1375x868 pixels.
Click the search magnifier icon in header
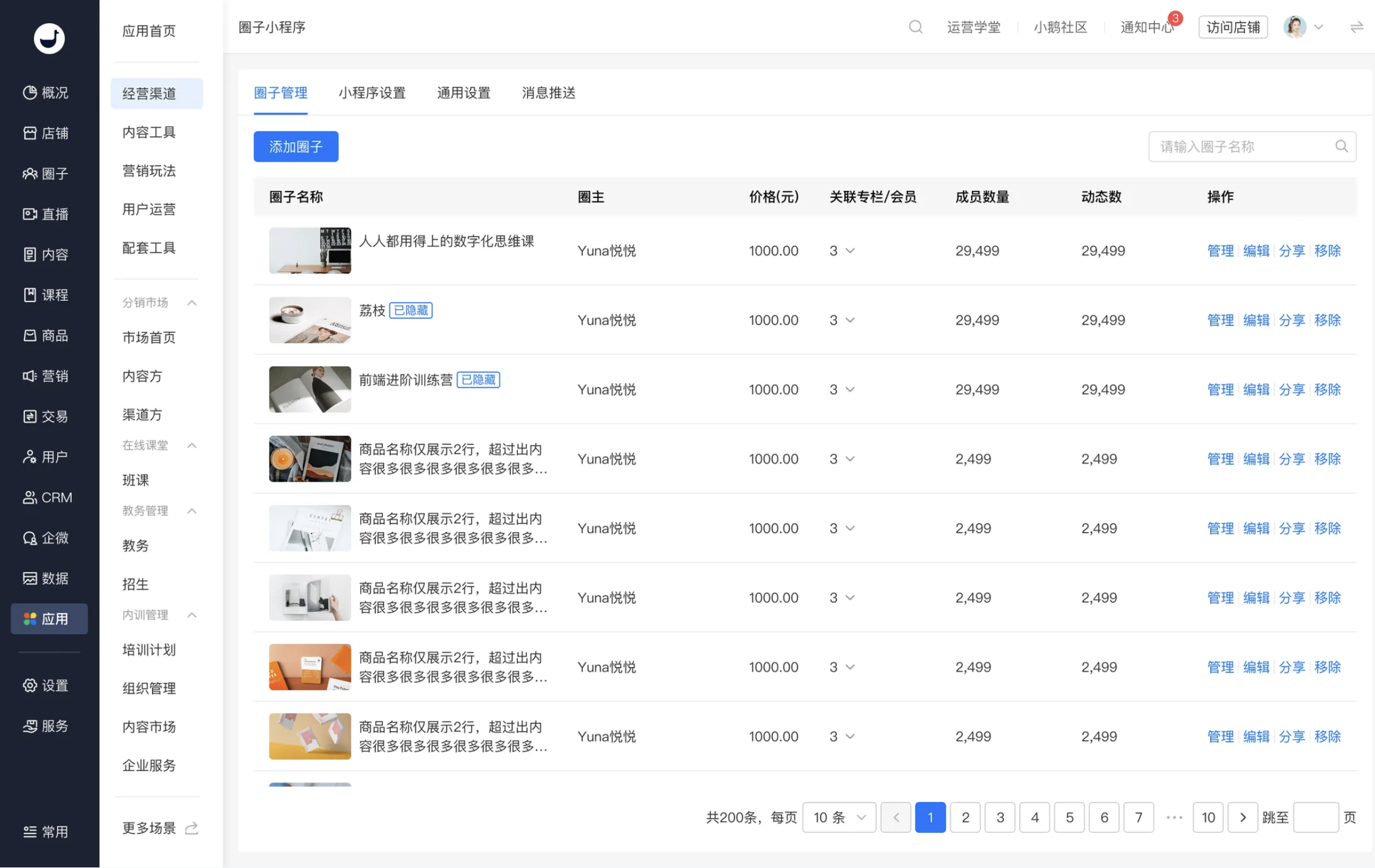(915, 27)
